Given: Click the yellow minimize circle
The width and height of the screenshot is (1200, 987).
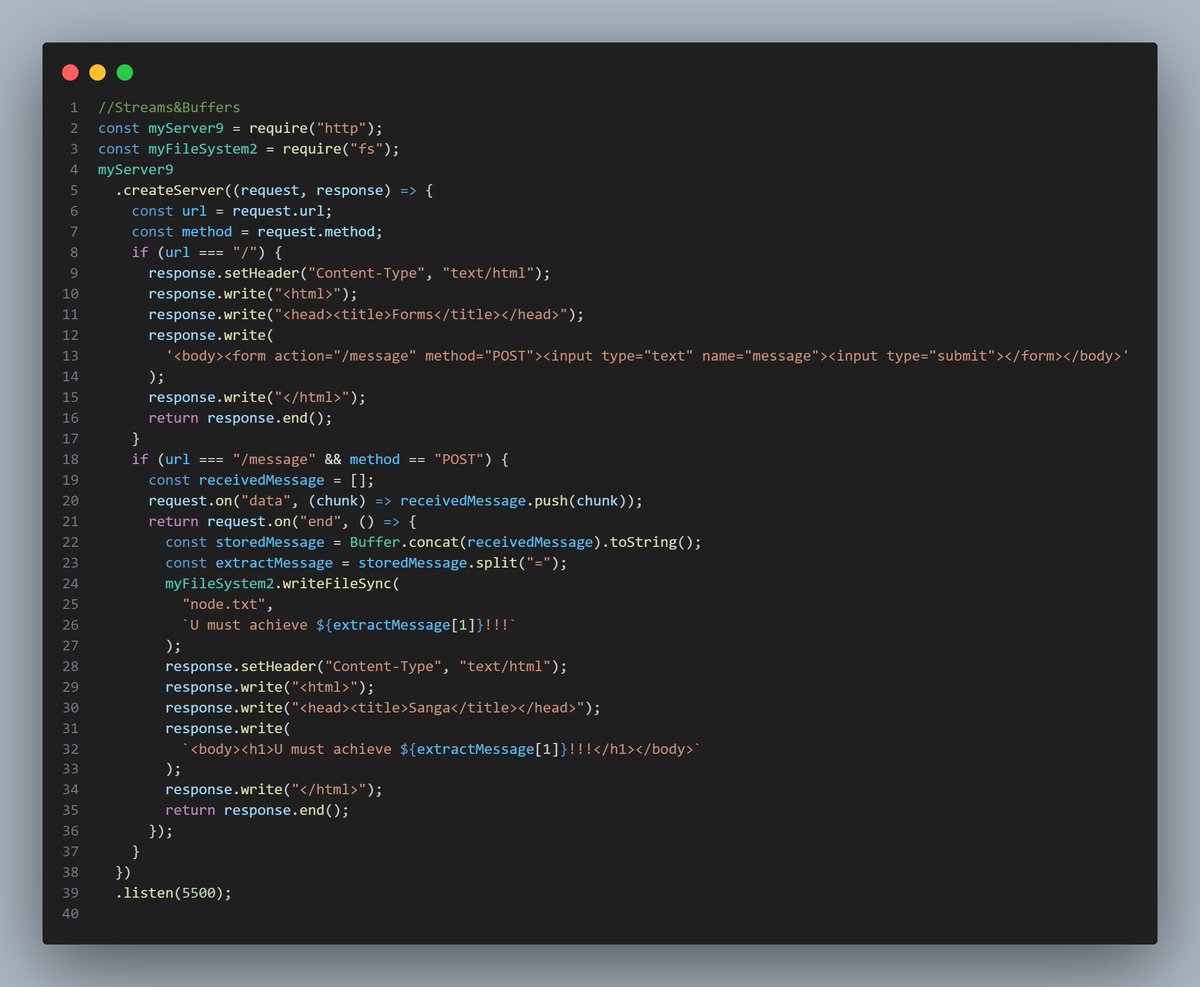Looking at the screenshot, I should click(97, 72).
